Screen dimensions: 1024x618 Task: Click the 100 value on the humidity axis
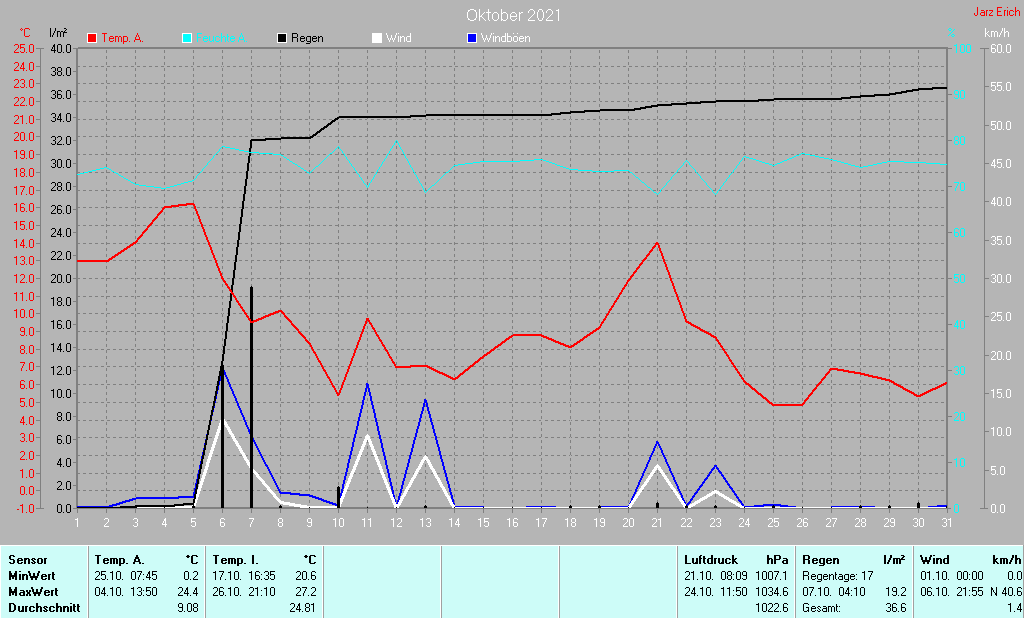click(963, 48)
